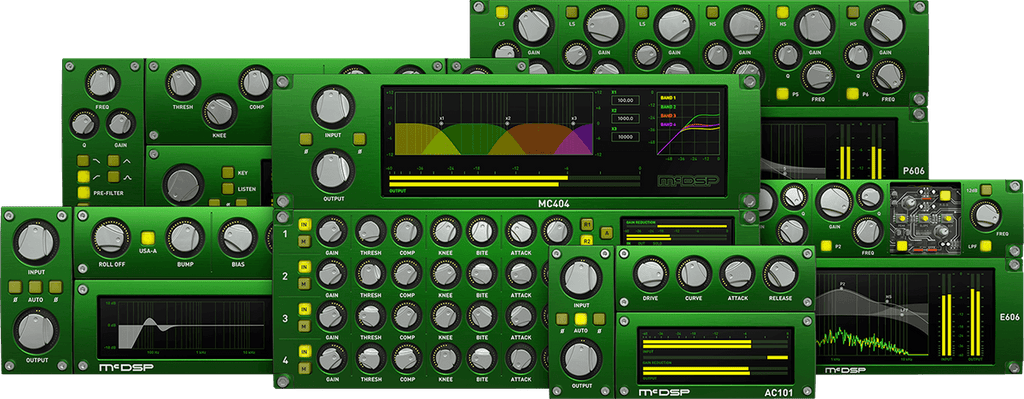The height and width of the screenshot is (399, 1024).
Task: Click MC404 right phase invert button
Action: 359,139
